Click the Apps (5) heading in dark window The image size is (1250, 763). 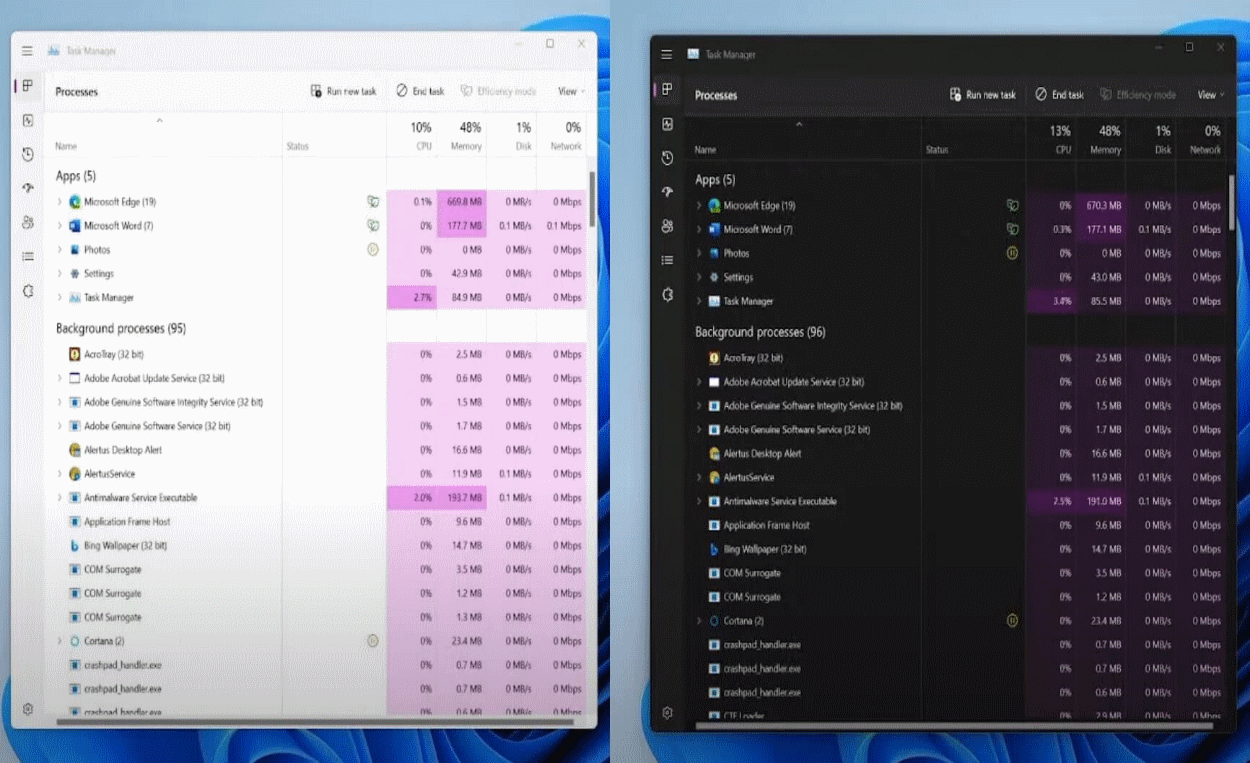pos(715,180)
